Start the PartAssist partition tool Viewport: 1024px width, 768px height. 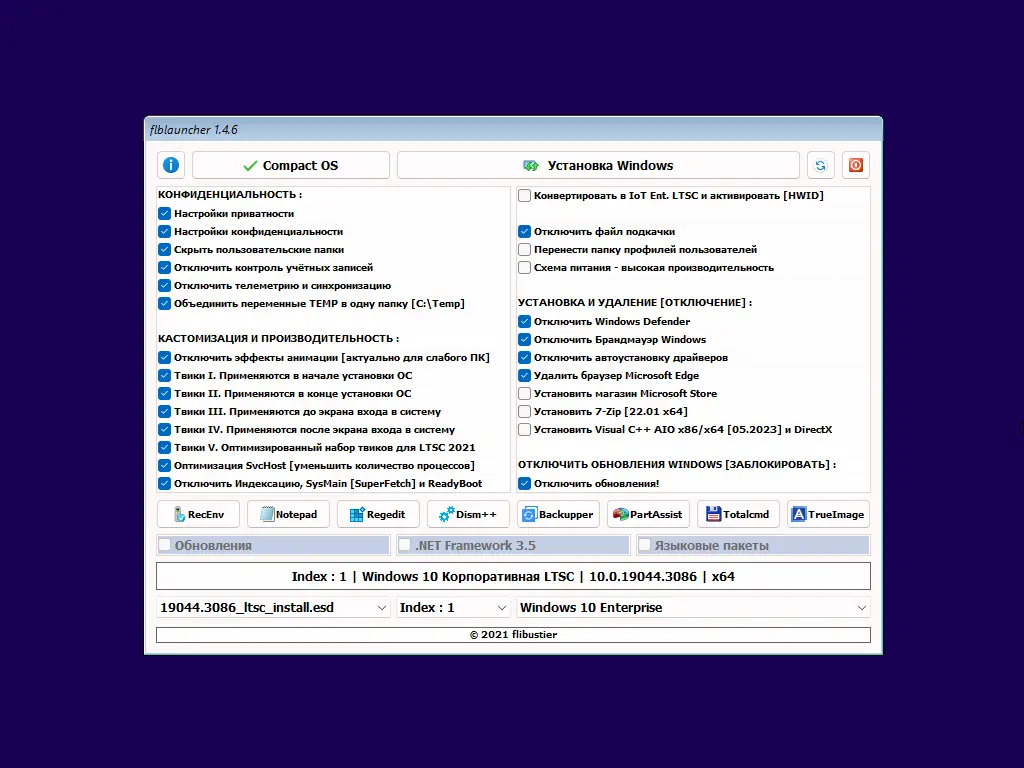coord(648,513)
